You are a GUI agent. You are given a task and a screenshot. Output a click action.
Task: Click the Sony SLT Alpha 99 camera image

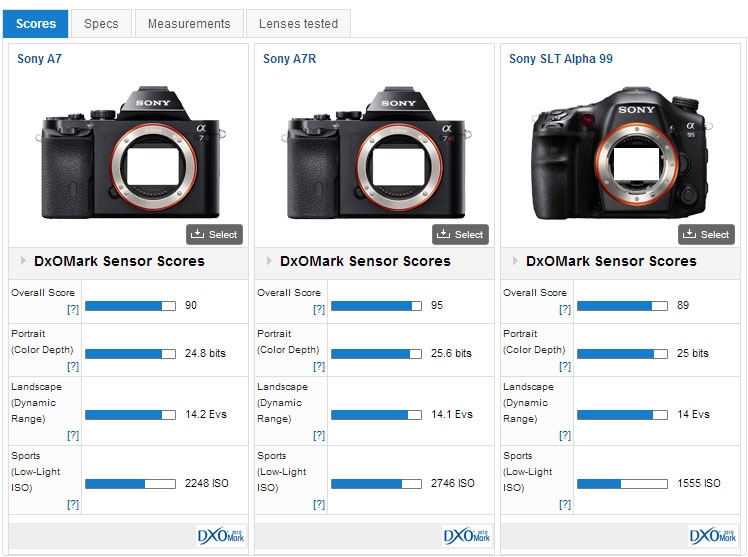(x=622, y=153)
